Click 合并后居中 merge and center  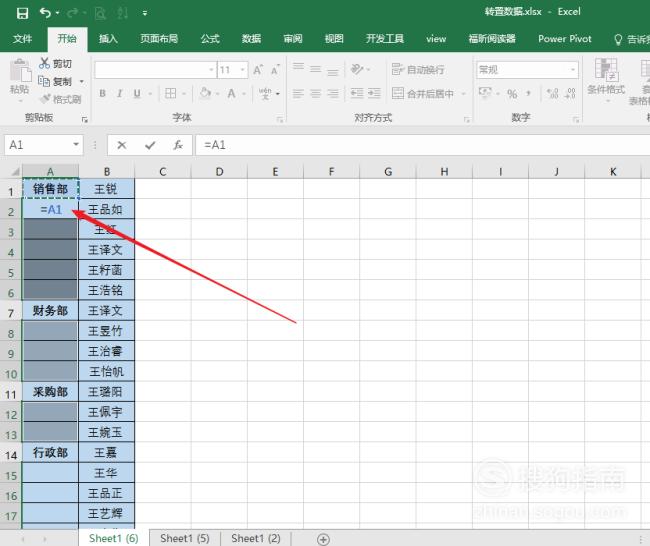pos(423,94)
